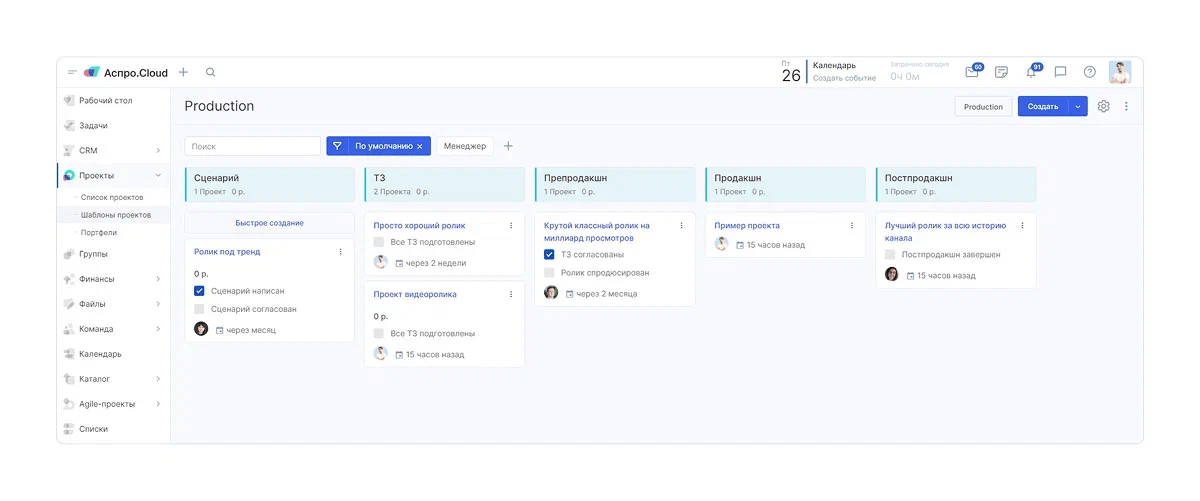
Task: Click the search magnifier icon in header
Action: click(x=210, y=72)
